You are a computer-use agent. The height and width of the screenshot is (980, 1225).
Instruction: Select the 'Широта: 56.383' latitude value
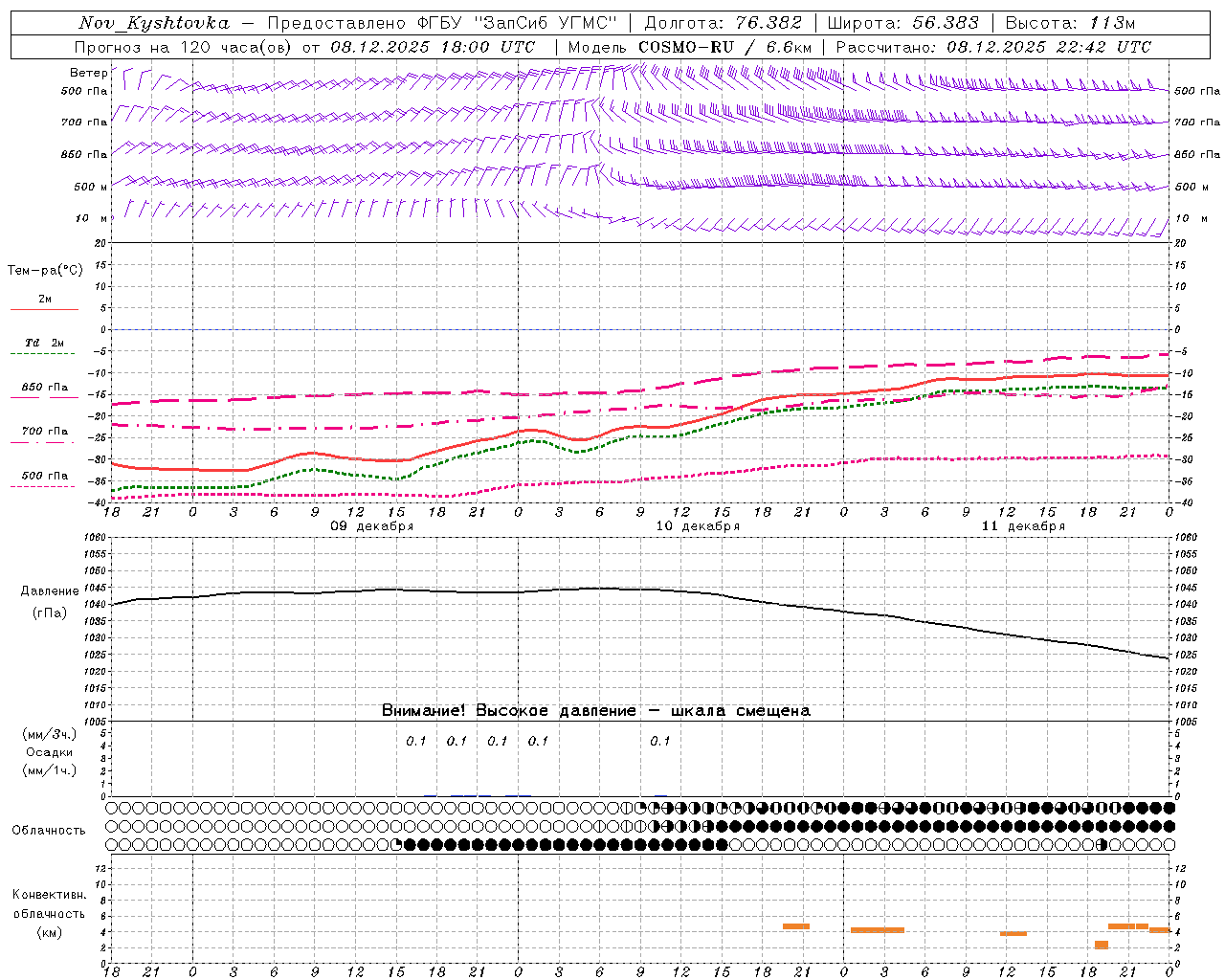tap(903, 23)
